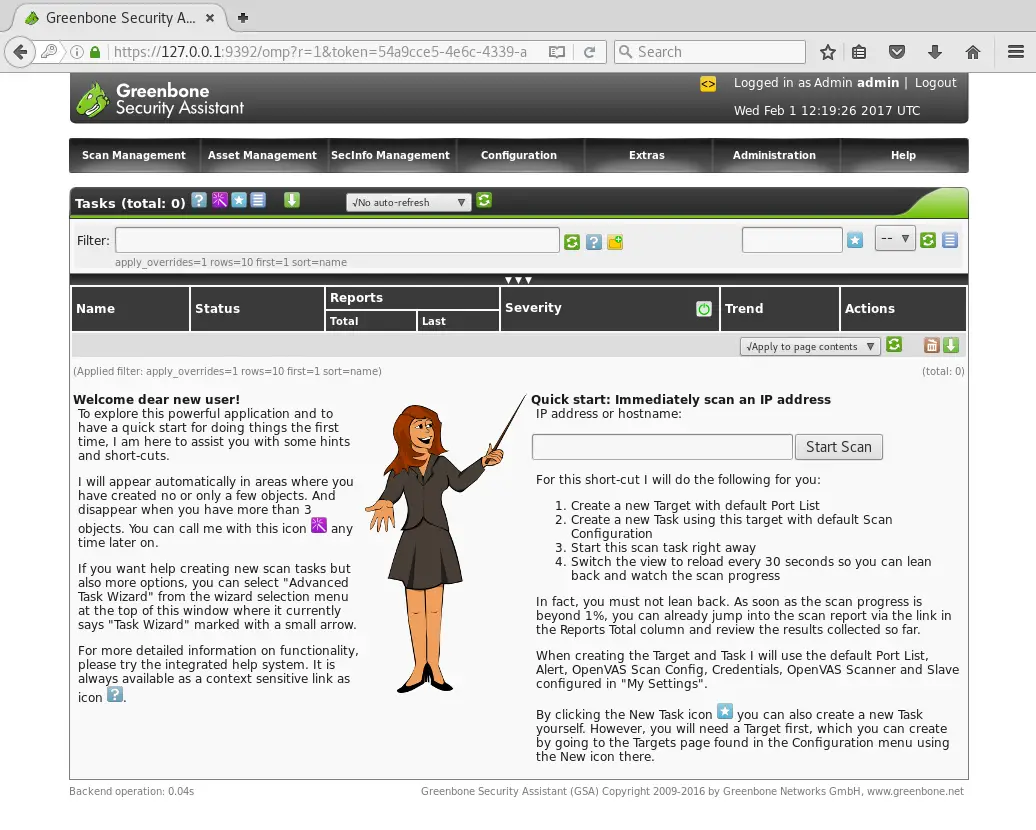The height and width of the screenshot is (830, 1036).
Task: Expand the filter panel triple arrow toggle
Action: coord(519,280)
